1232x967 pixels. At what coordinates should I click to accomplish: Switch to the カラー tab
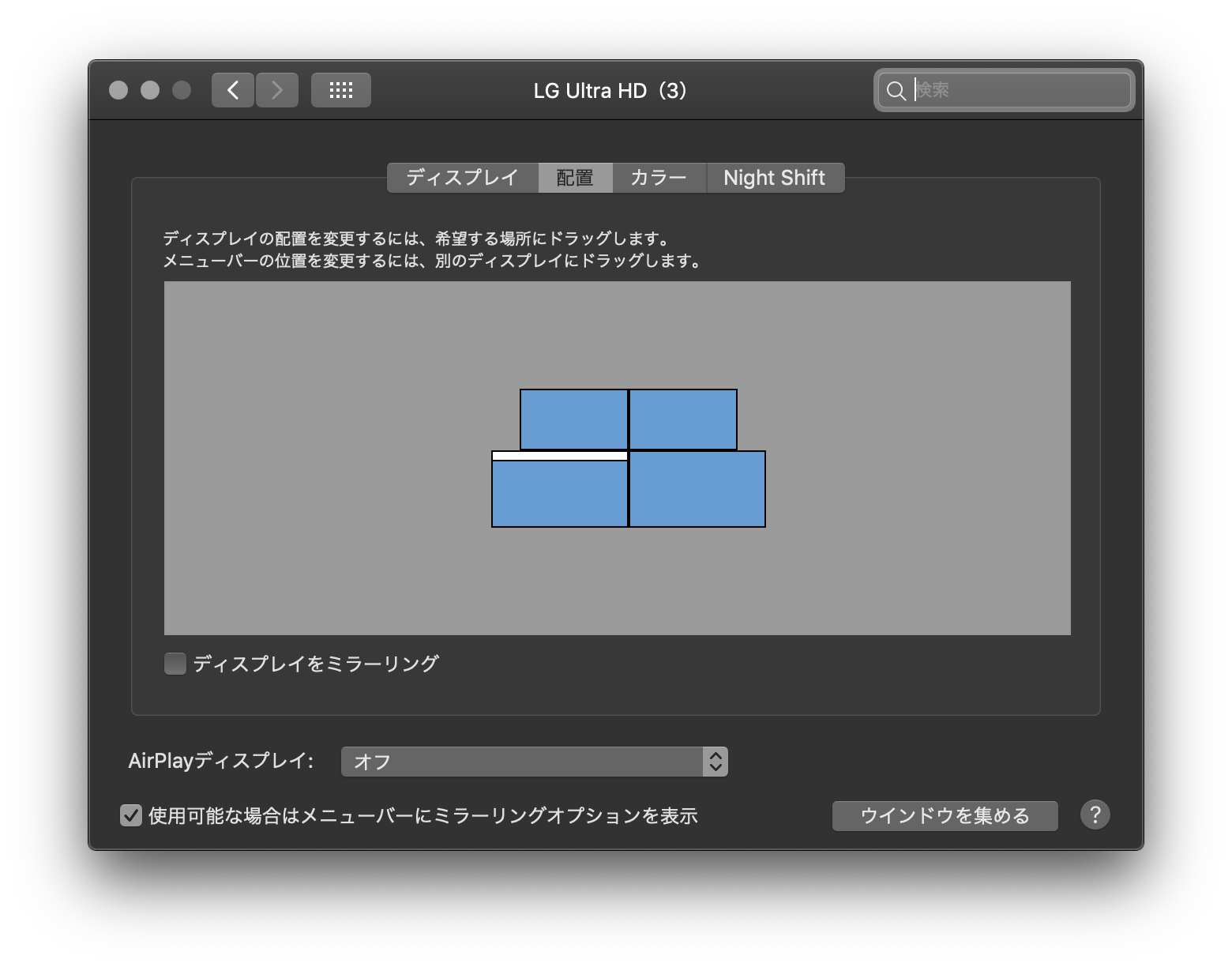659,177
